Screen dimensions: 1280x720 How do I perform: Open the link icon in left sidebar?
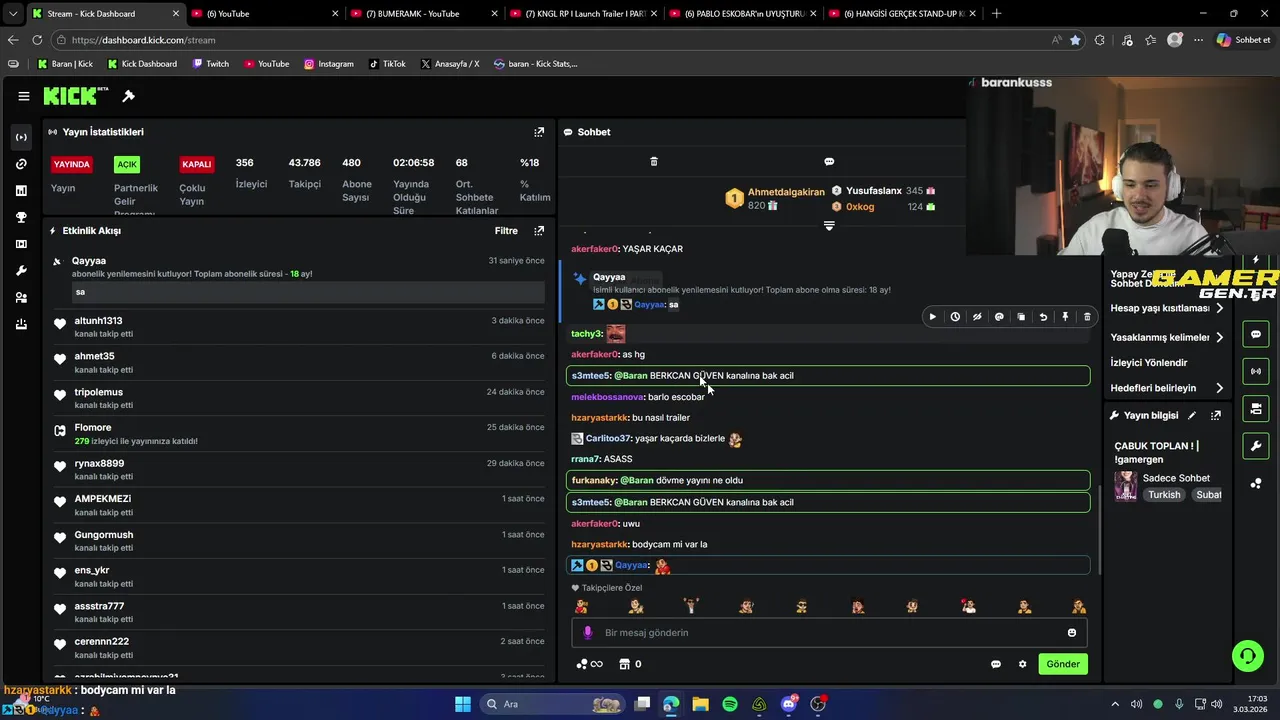pos(21,164)
